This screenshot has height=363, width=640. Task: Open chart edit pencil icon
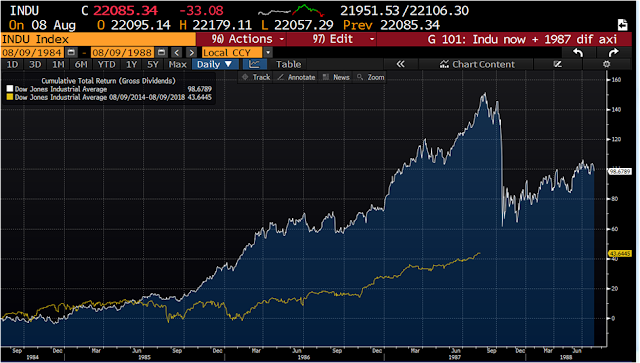[558, 64]
